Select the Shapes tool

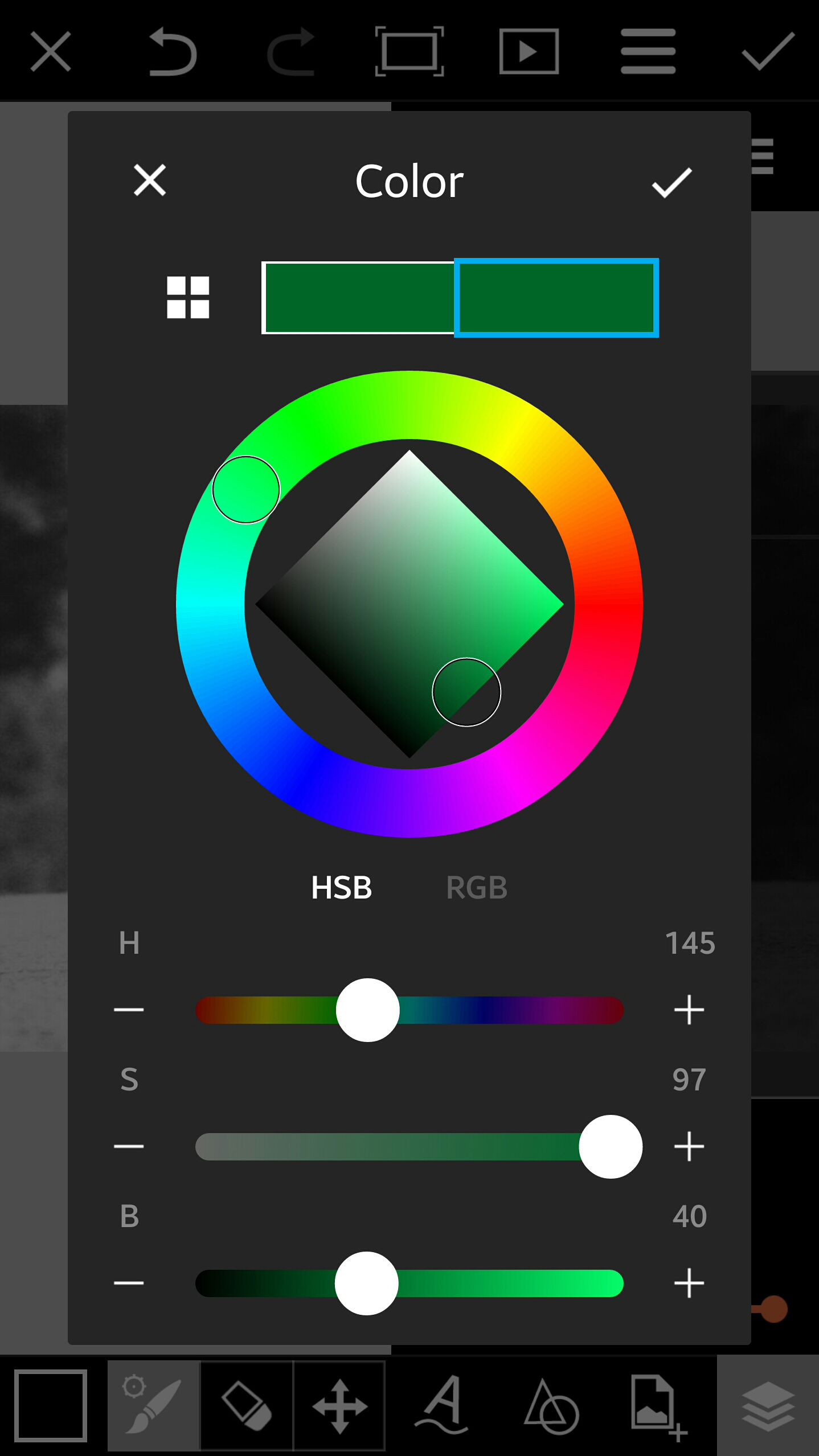tap(551, 1406)
